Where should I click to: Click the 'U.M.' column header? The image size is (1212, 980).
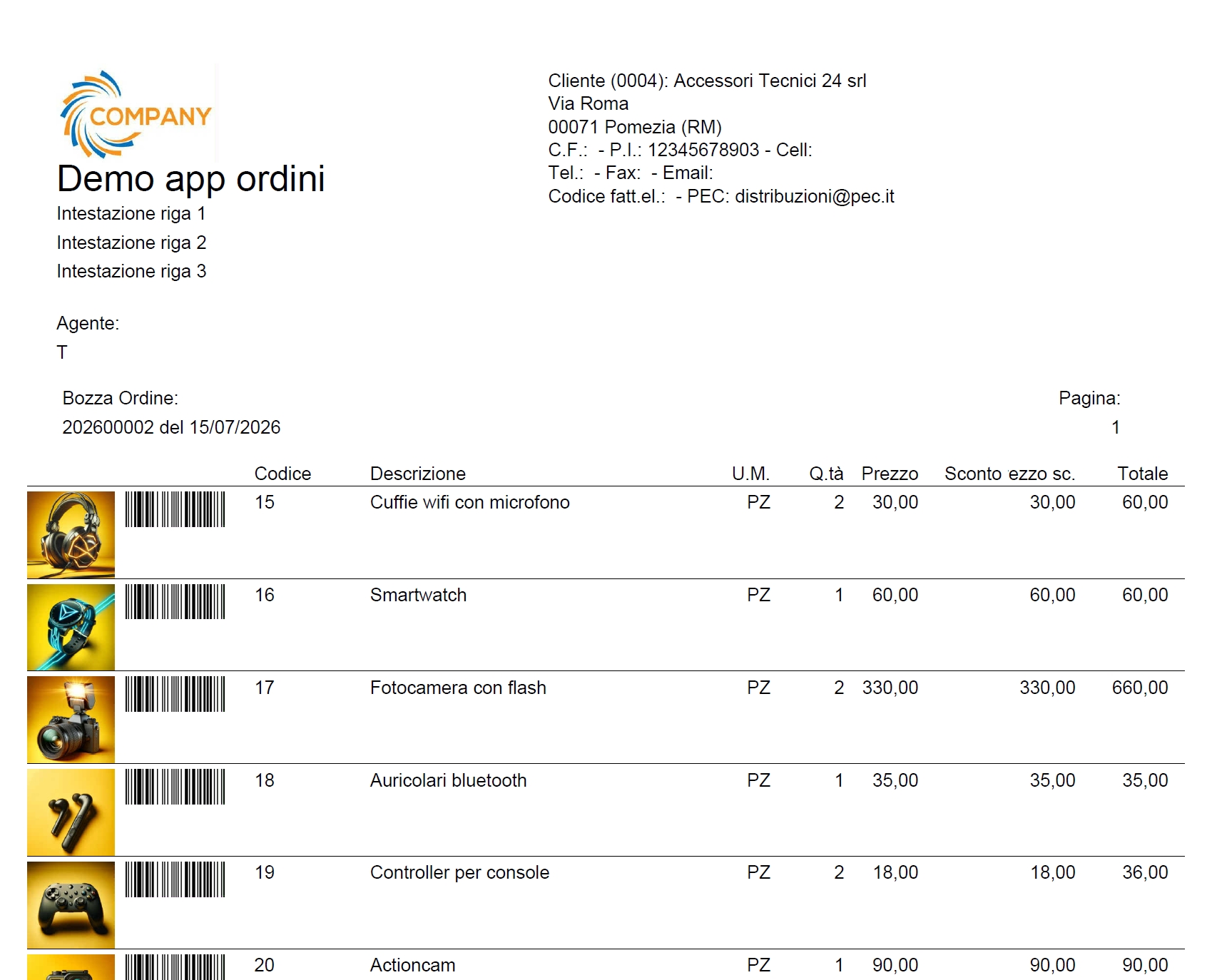tap(750, 474)
